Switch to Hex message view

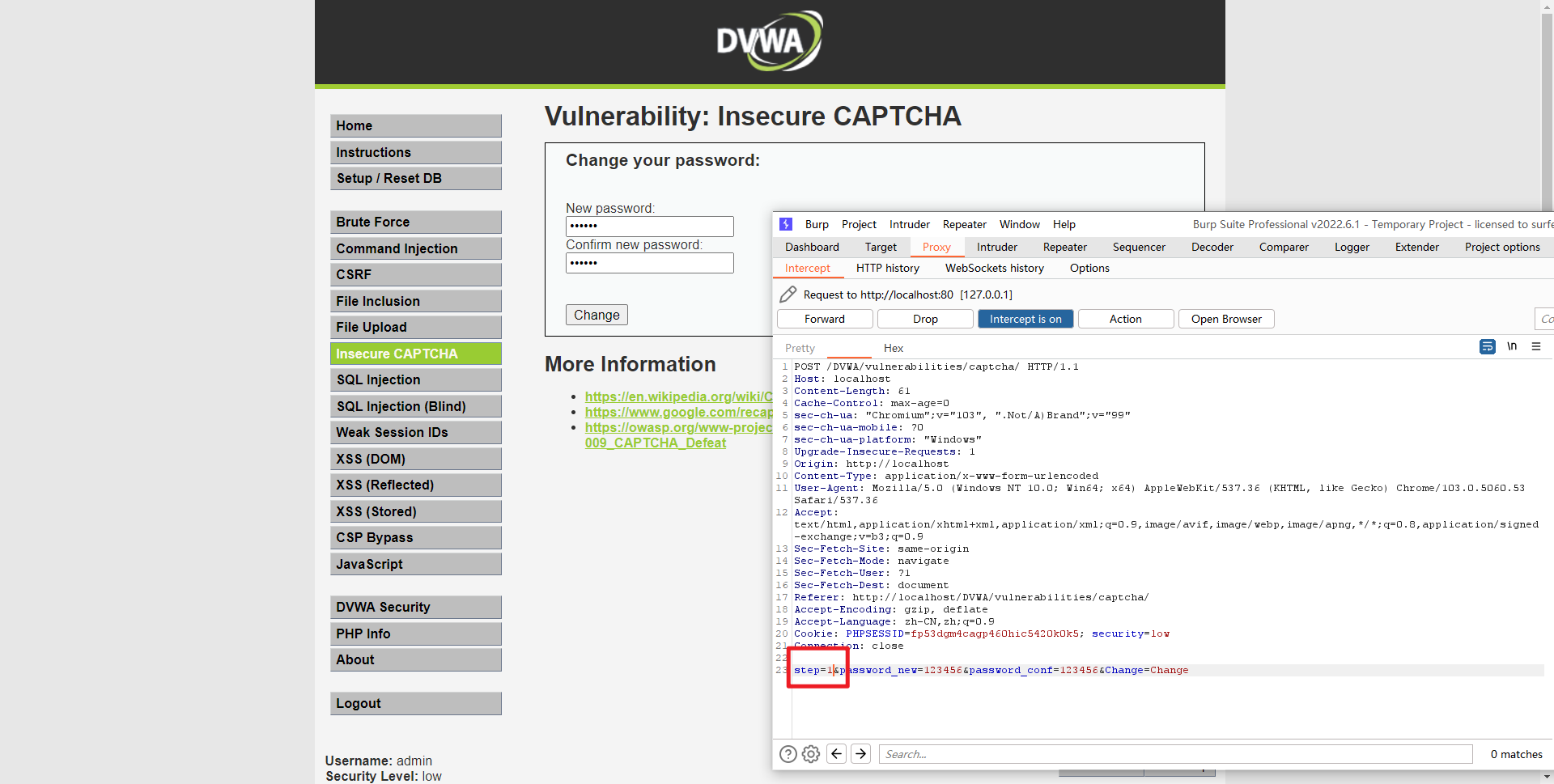(x=894, y=348)
